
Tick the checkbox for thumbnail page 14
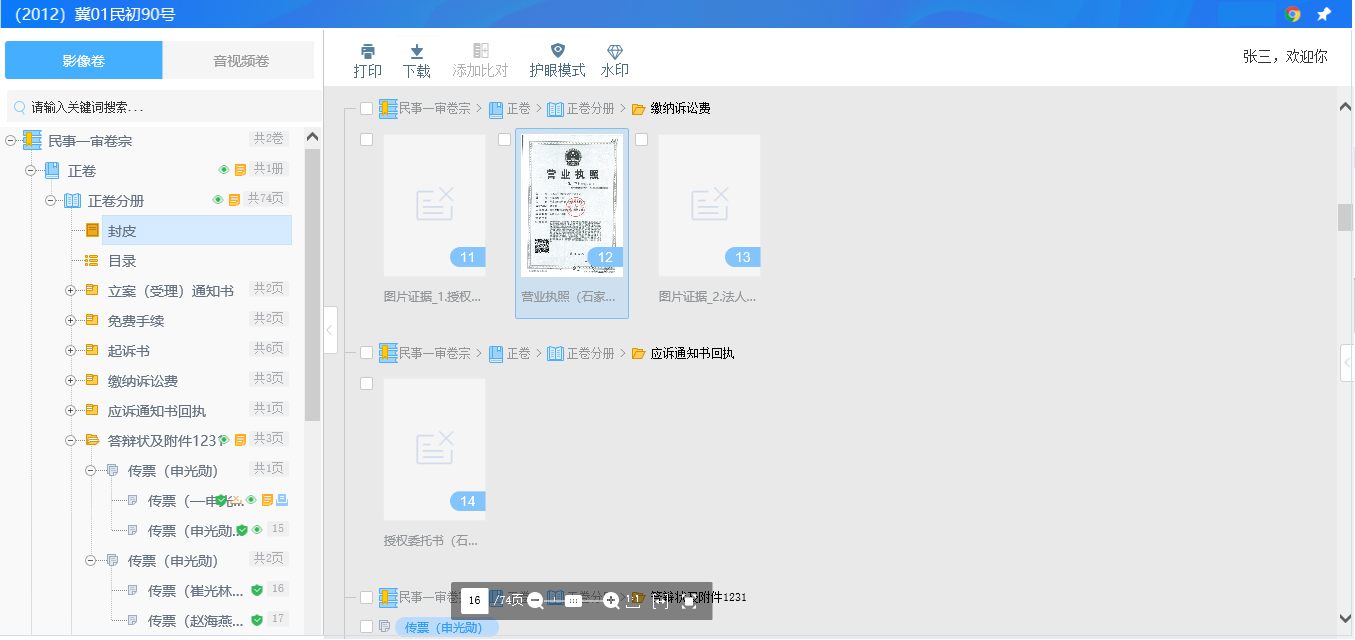click(x=367, y=384)
